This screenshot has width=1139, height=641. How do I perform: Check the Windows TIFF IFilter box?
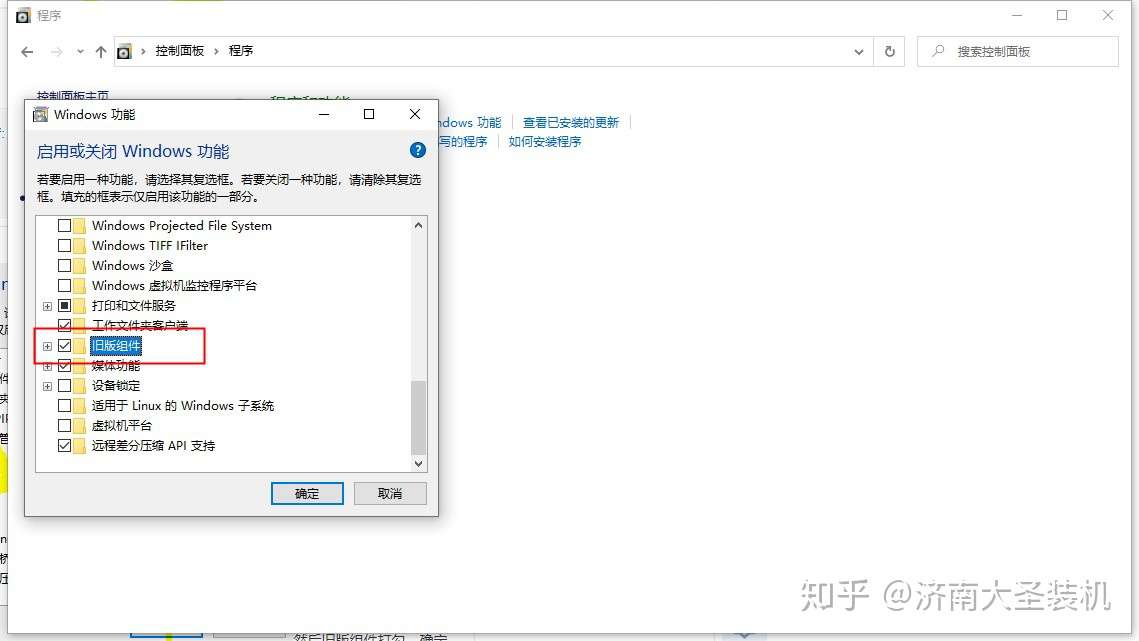coord(65,246)
